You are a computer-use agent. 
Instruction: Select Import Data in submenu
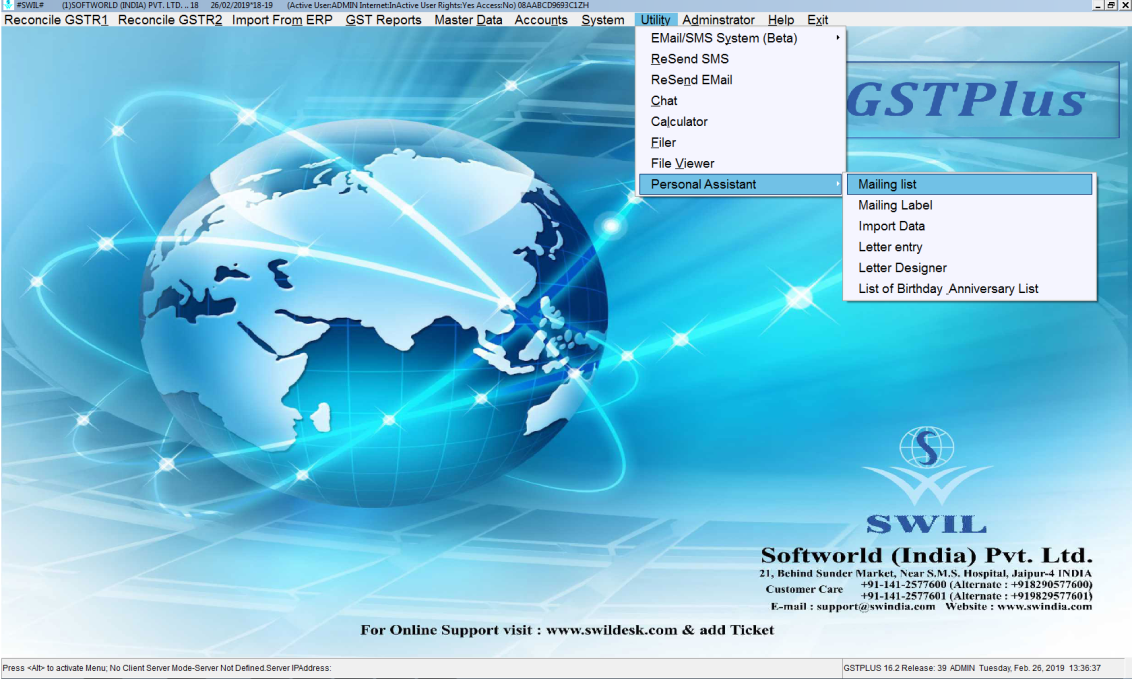tap(970, 227)
